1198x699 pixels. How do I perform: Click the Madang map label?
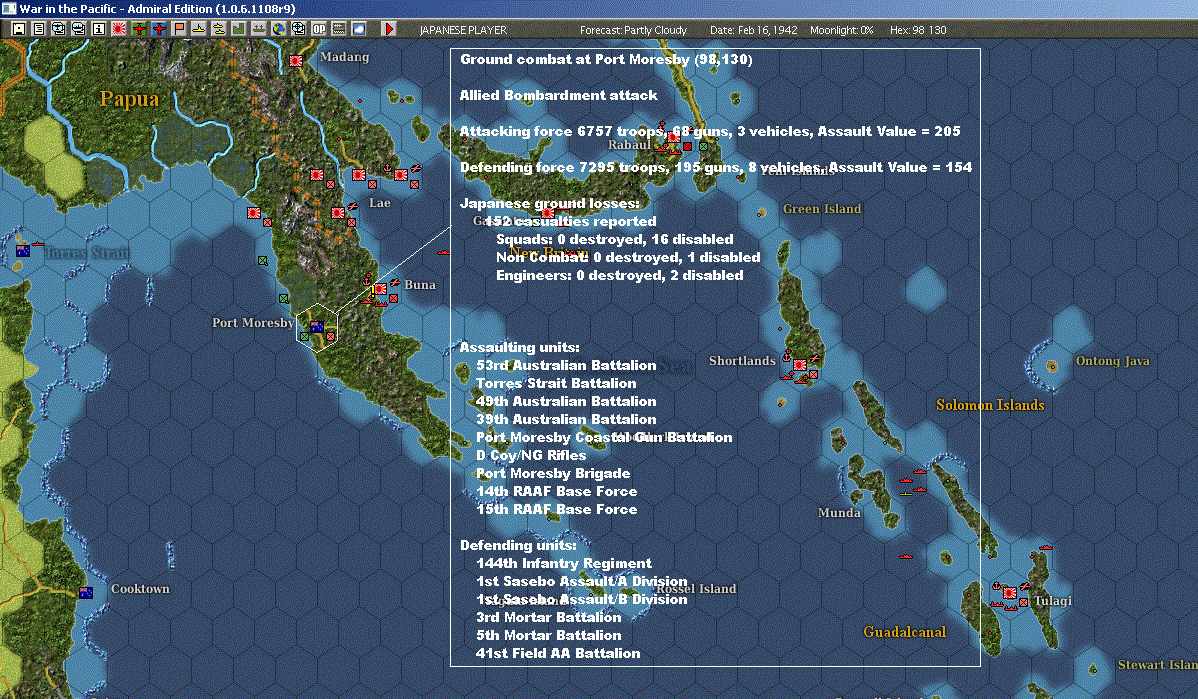(x=345, y=57)
